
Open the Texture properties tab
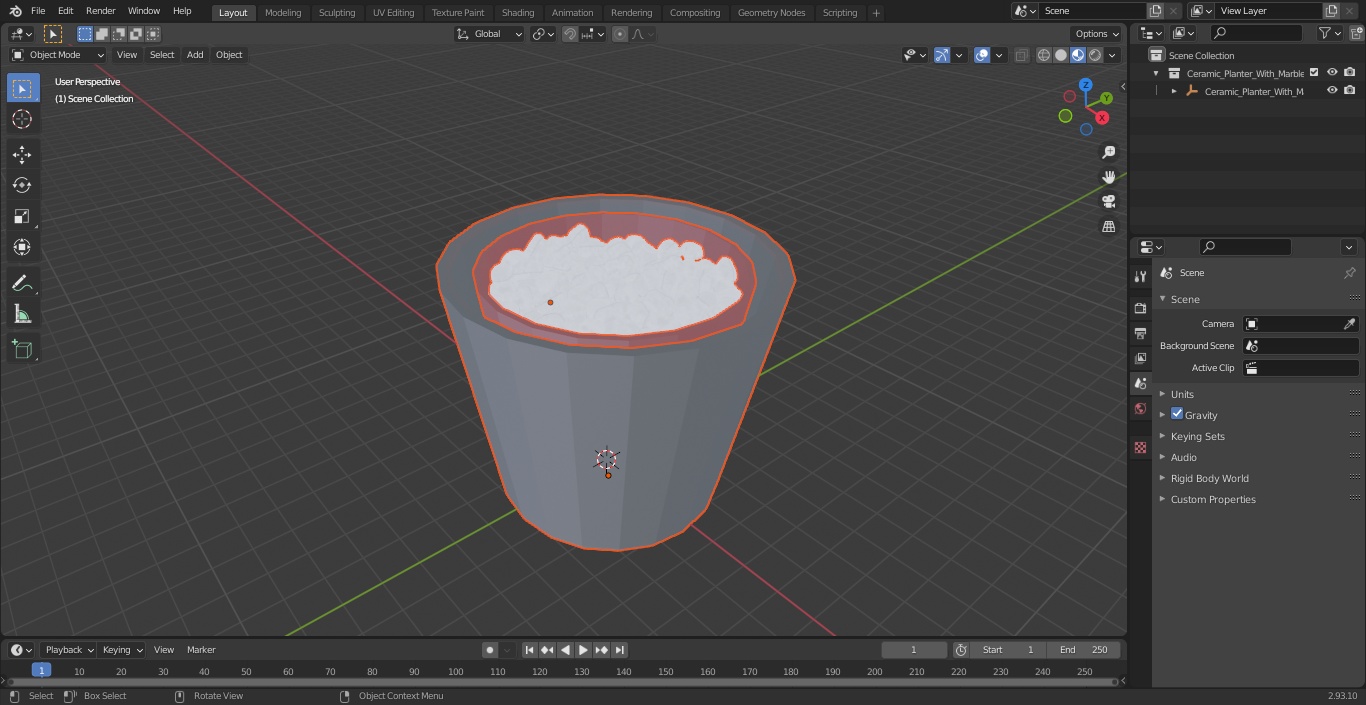click(x=1140, y=447)
